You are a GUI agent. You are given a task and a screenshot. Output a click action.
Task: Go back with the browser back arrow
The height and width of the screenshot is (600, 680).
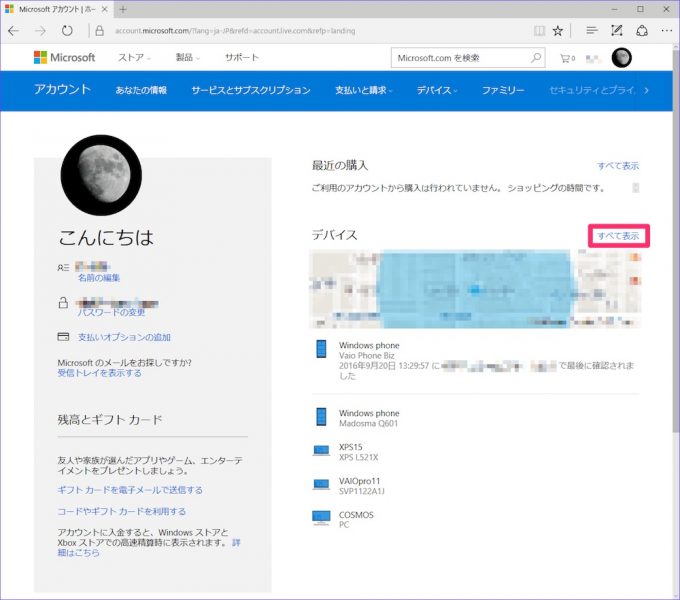click(x=14, y=31)
